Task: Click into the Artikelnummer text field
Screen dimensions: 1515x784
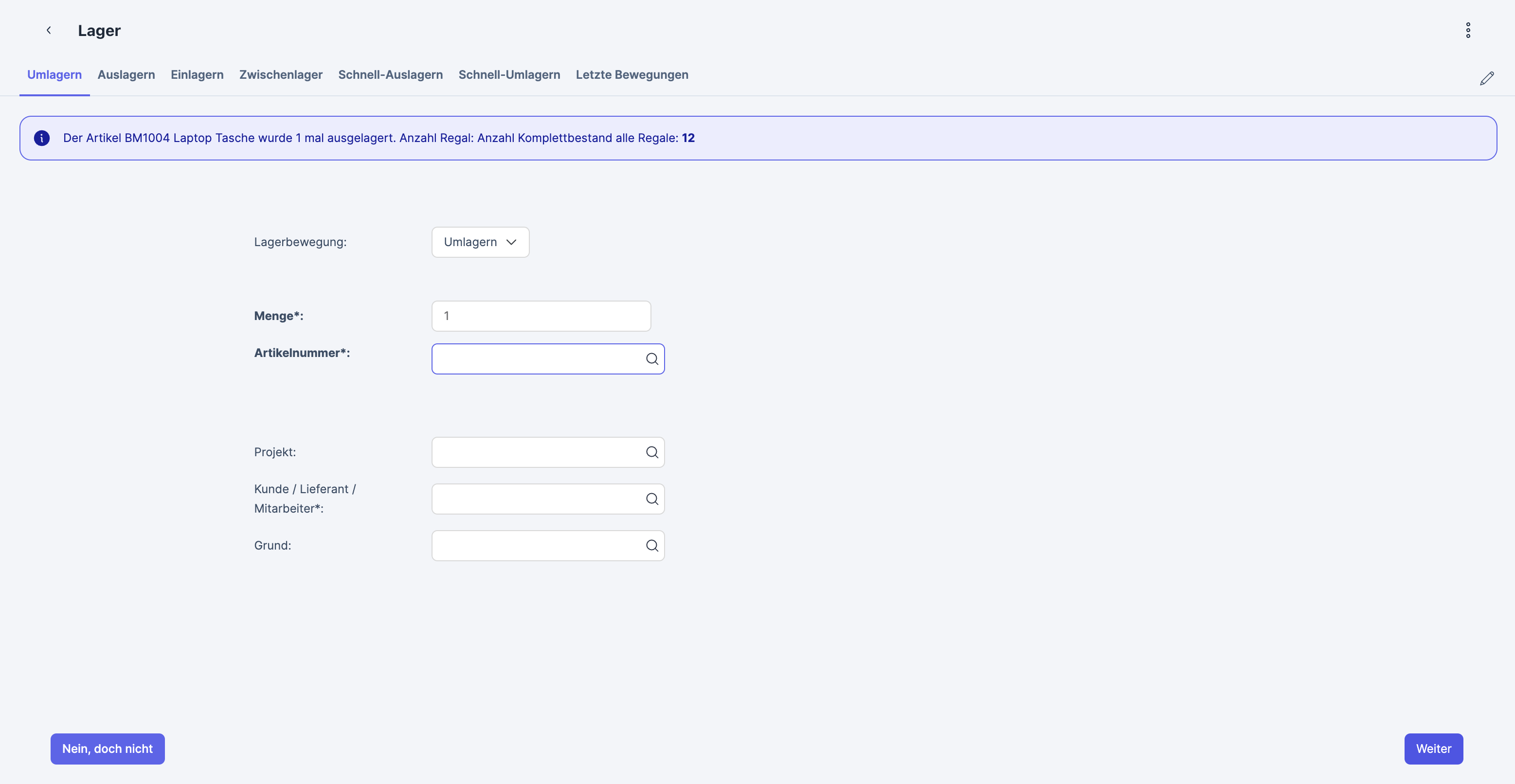Action: pos(536,359)
